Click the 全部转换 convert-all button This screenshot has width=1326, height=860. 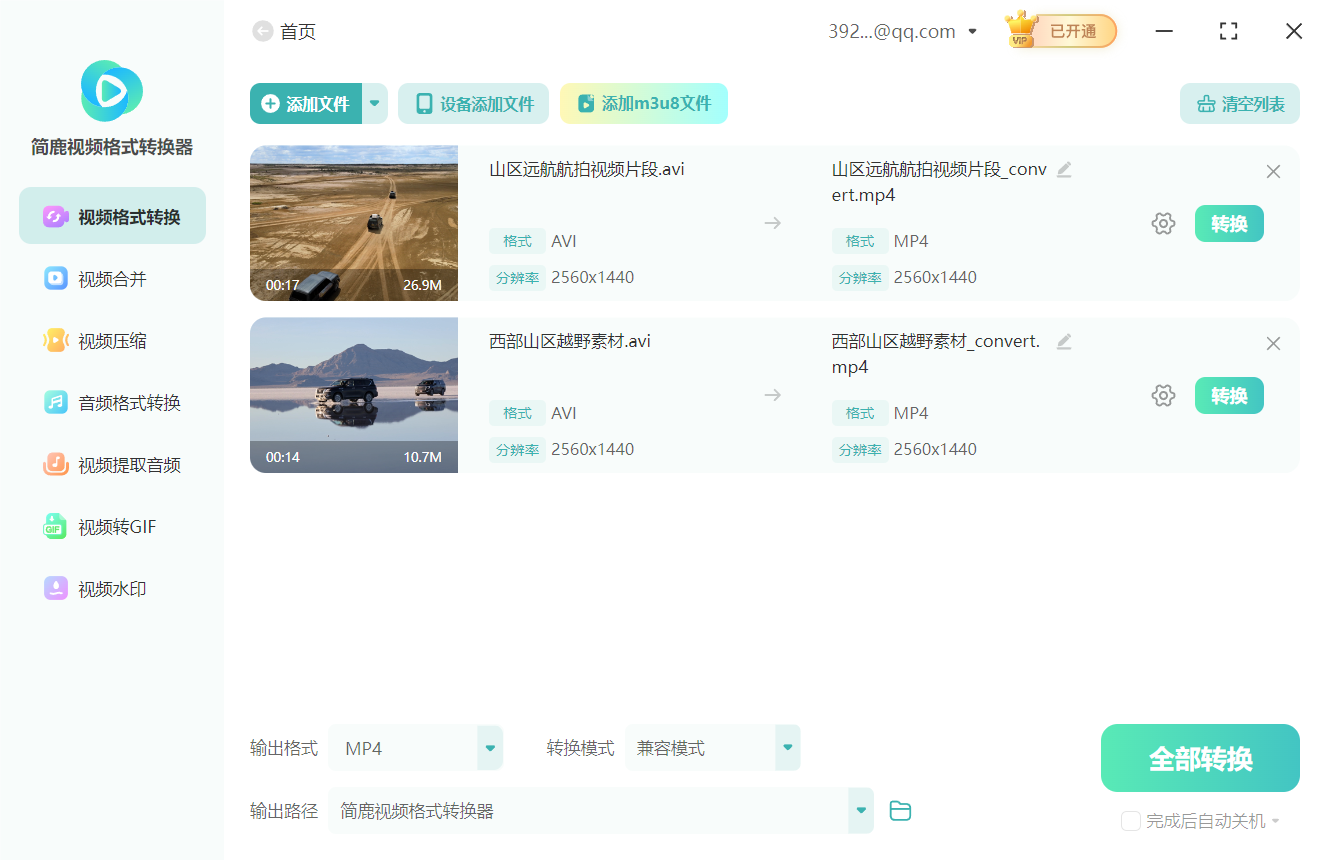point(1199,757)
